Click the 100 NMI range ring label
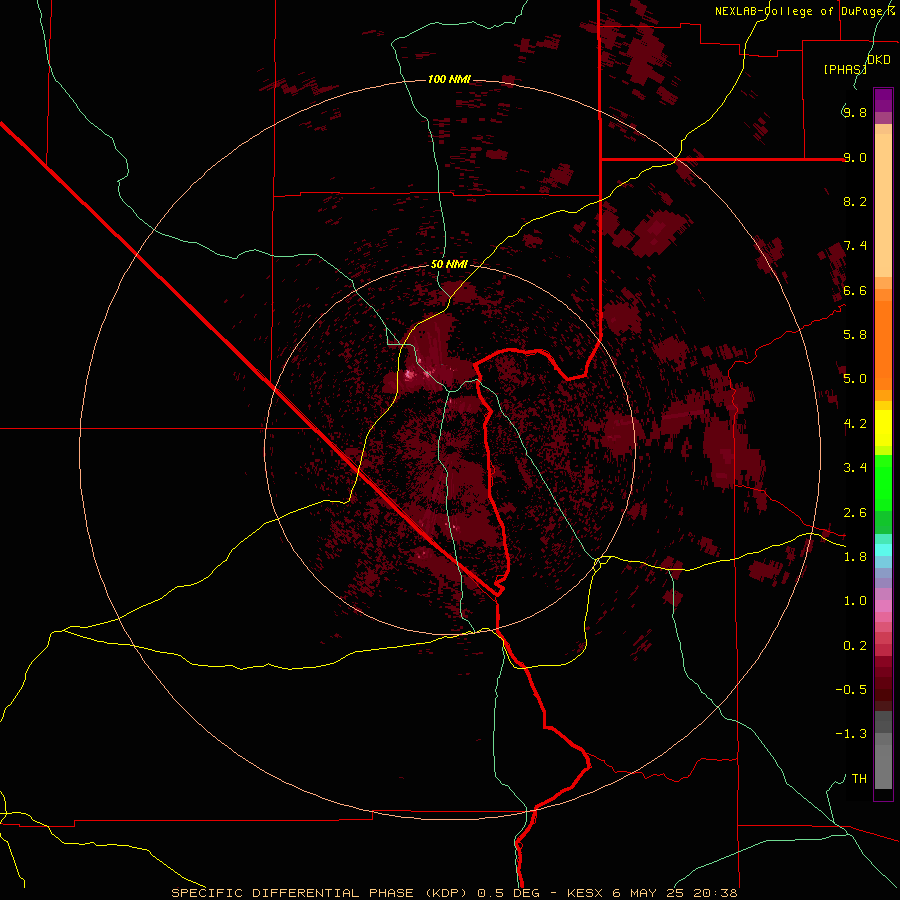900x900 pixels. (x=449, y=79)
